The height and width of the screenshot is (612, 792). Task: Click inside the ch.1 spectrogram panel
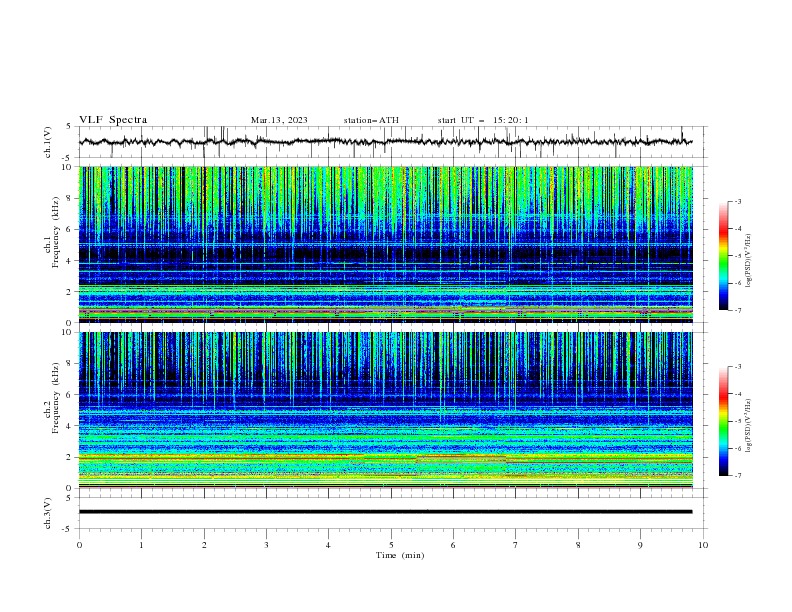tap(386, 244)
